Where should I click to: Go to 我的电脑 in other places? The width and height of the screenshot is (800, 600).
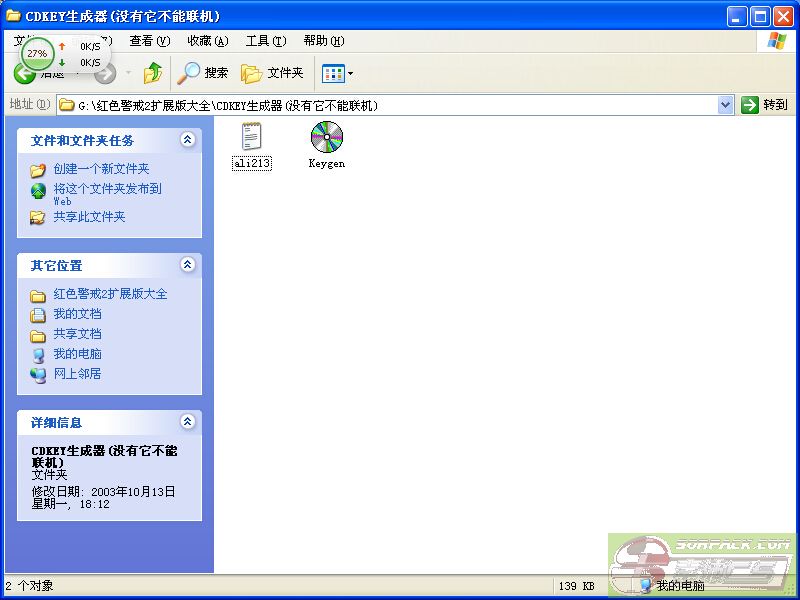77,354
